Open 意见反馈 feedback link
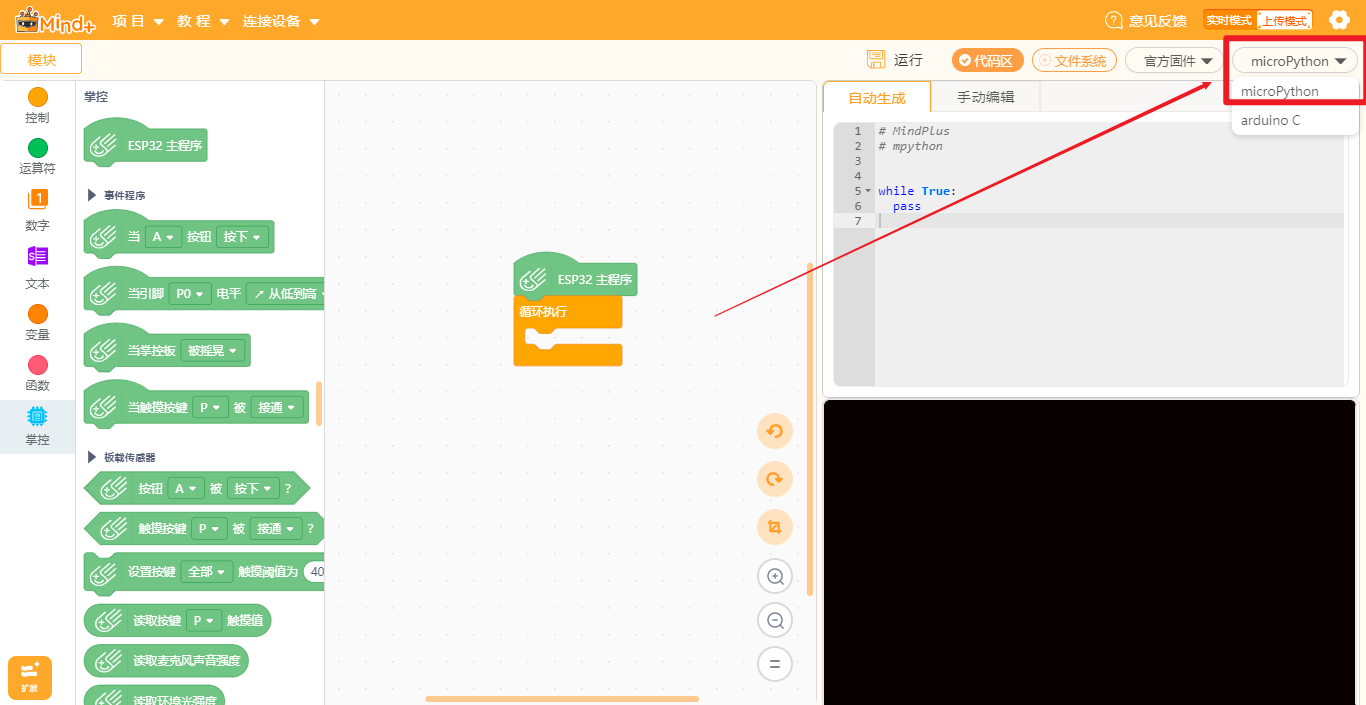This screenshot has height=705, width=1366. (x=1146, y=21)
